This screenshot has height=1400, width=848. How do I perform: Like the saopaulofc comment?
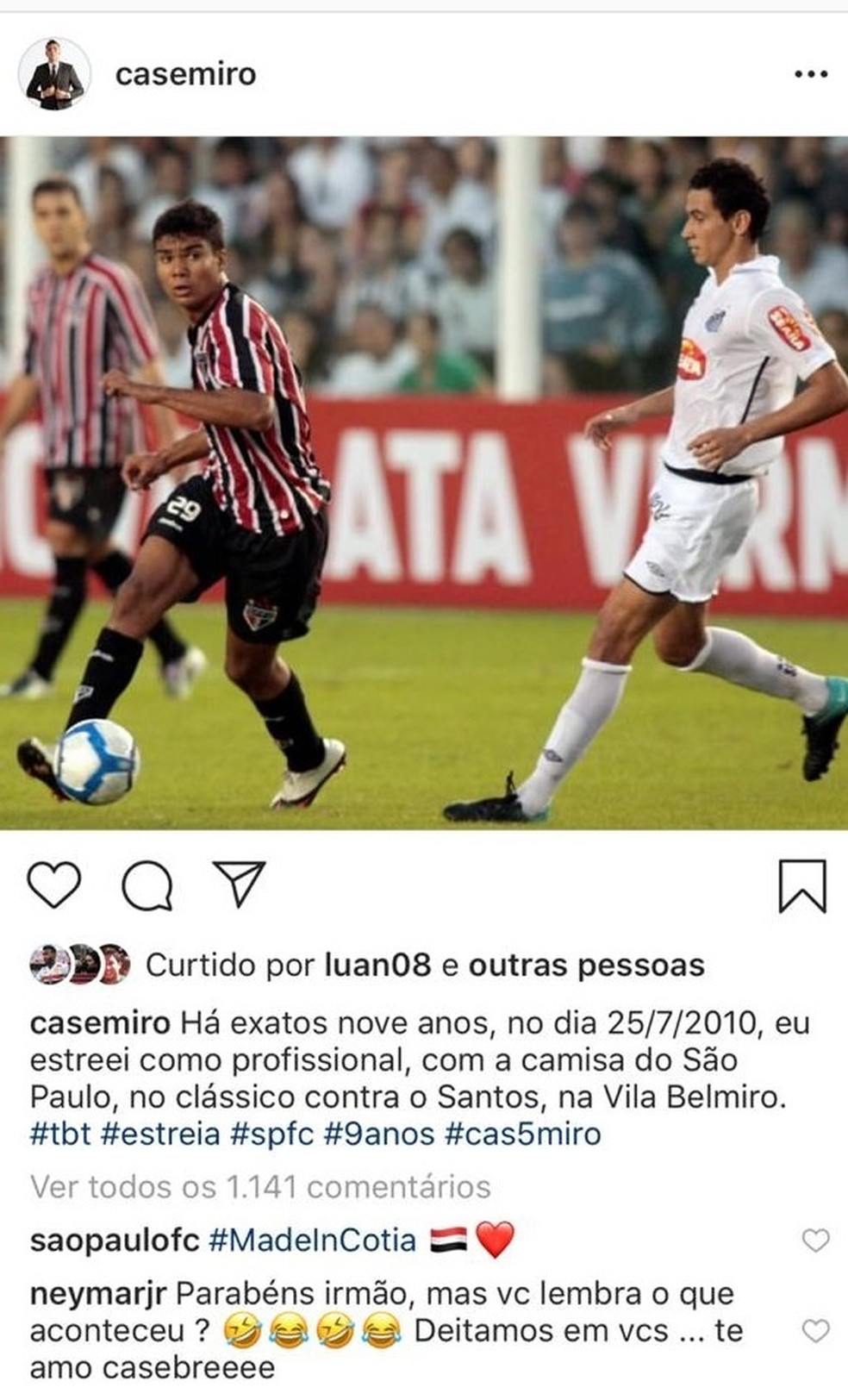[x=815, y=1241]
